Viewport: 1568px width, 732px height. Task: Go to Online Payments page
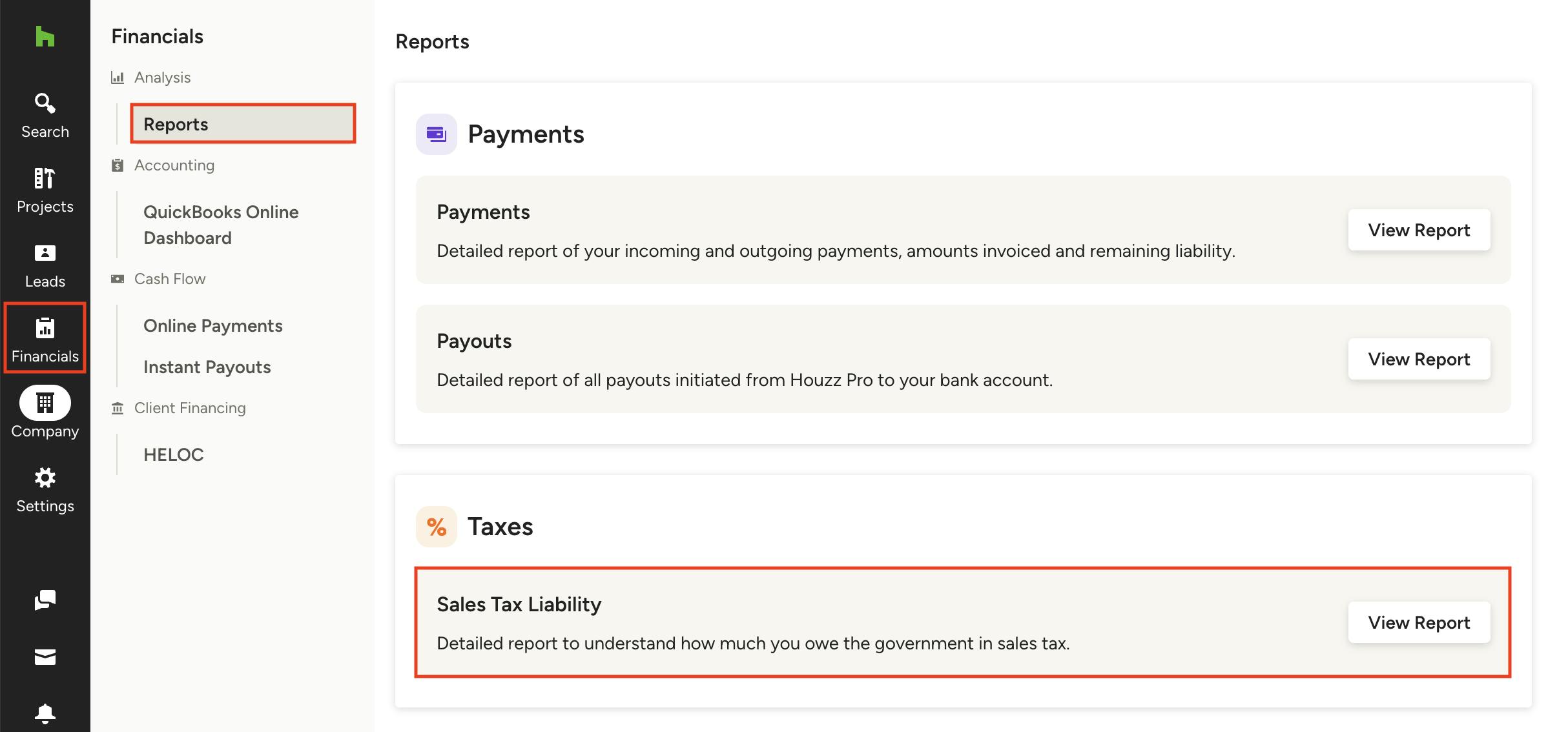point(212,325)
